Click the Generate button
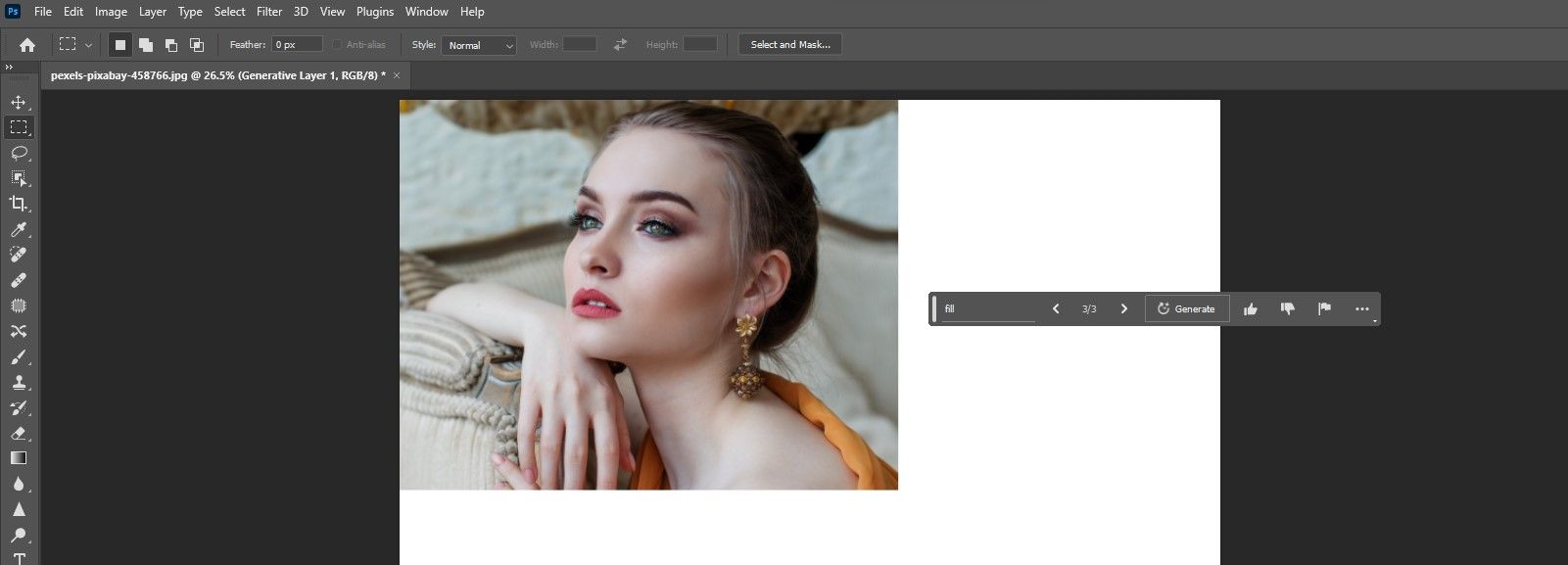Viewport: 1568px width, 565px height. [x=1186, y=309]
